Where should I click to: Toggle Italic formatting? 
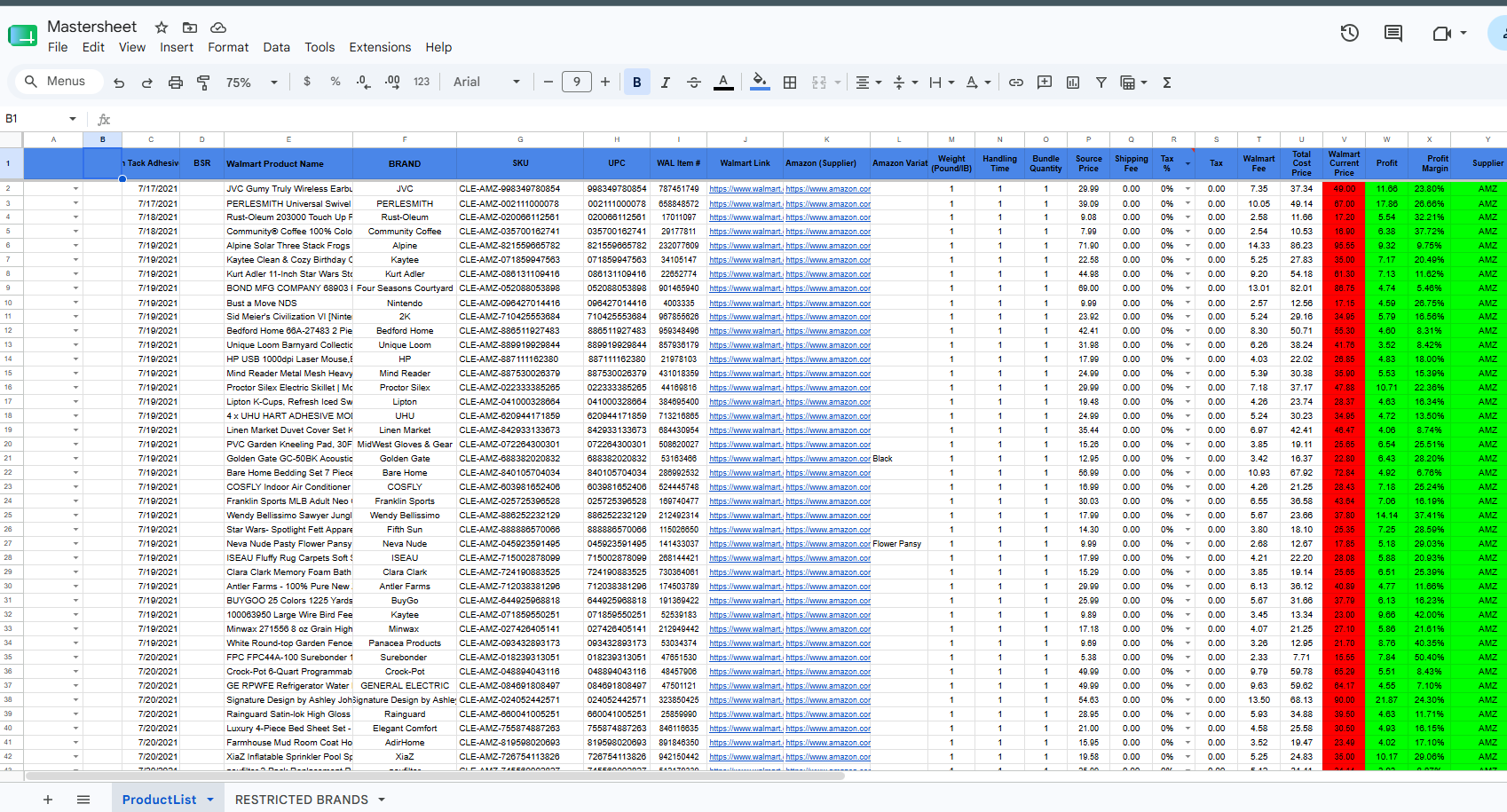[x=666, y=83]
